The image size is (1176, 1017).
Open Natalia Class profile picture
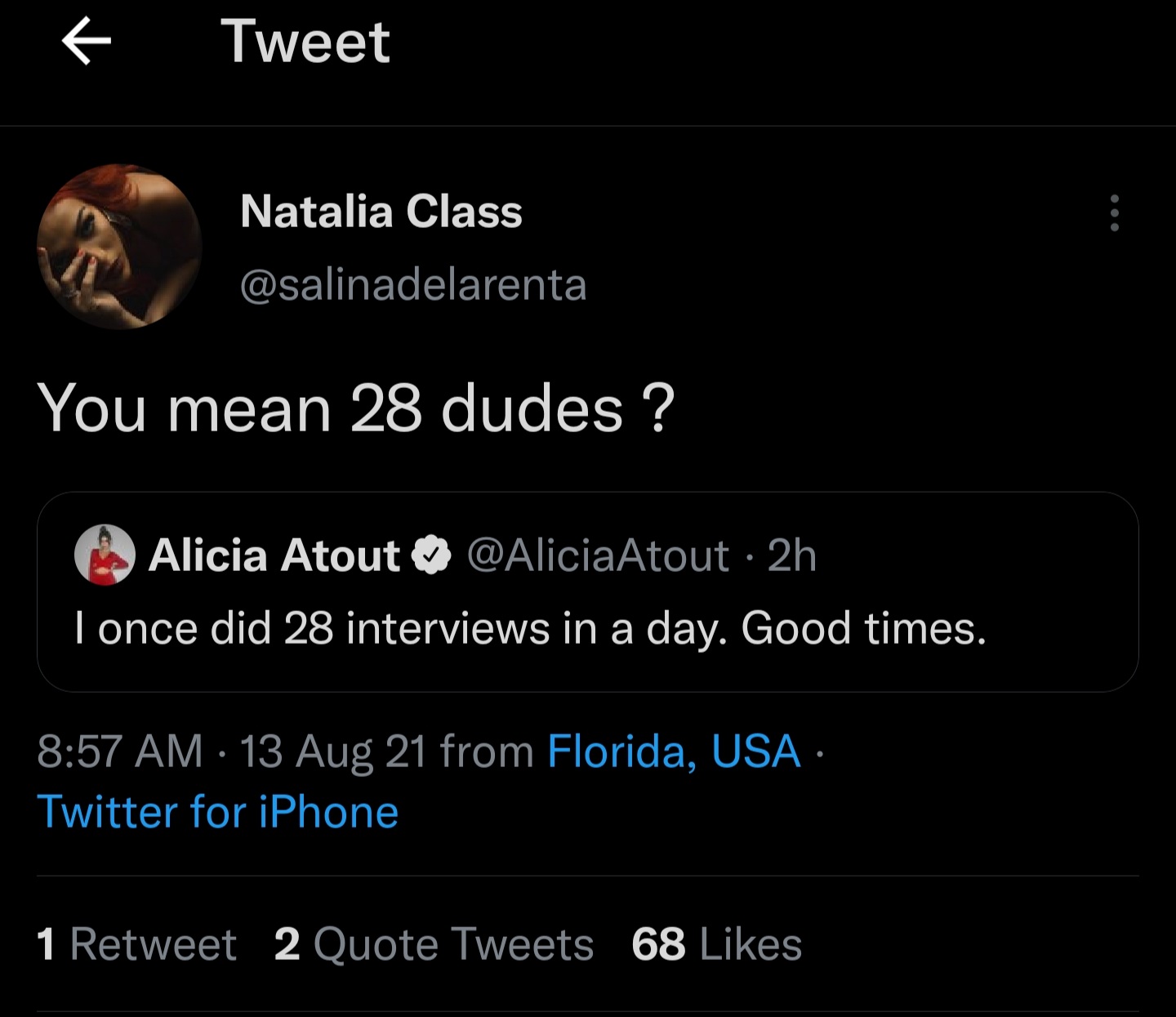click(x=119, y=247)
